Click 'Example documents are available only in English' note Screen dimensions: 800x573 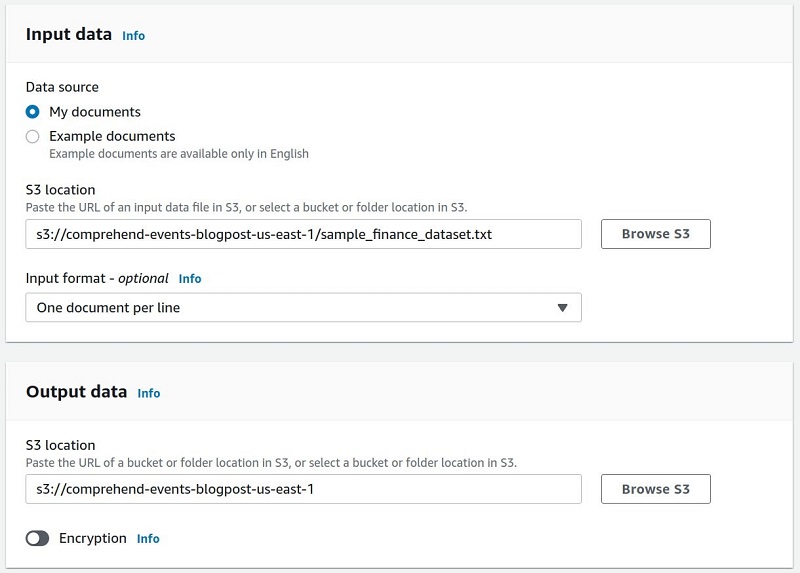(x=179, y=154)
